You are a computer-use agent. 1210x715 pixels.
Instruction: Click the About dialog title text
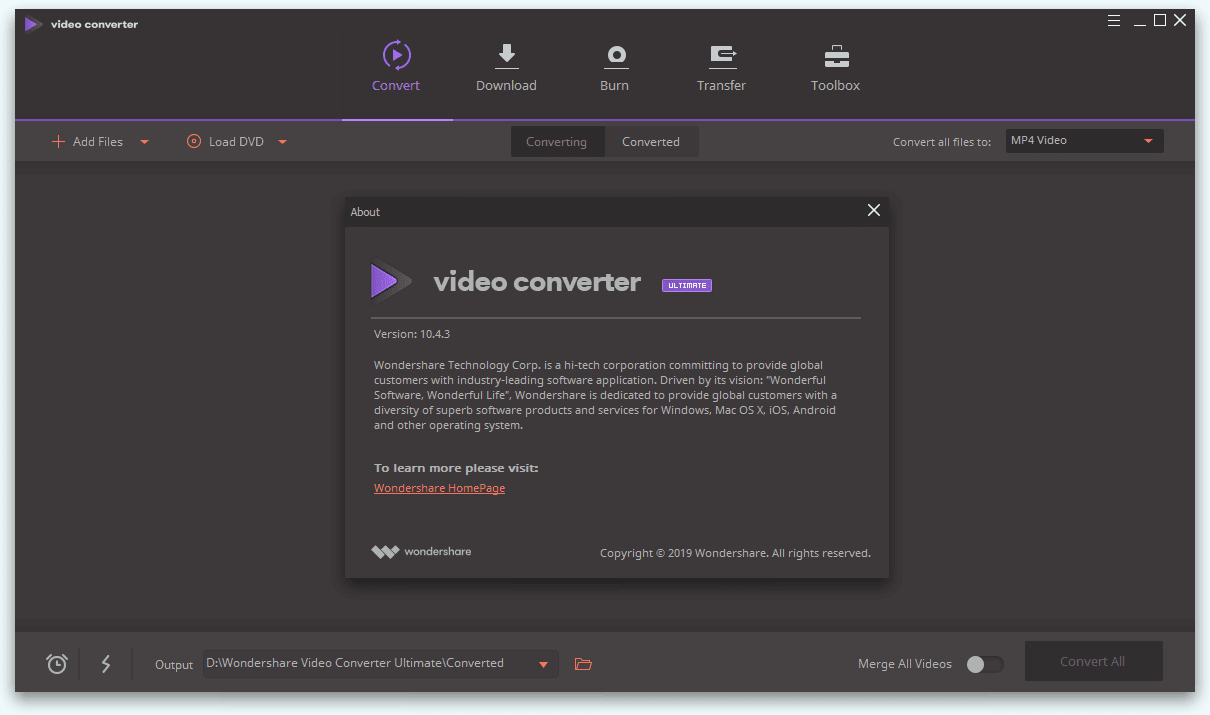coord(365,212)
